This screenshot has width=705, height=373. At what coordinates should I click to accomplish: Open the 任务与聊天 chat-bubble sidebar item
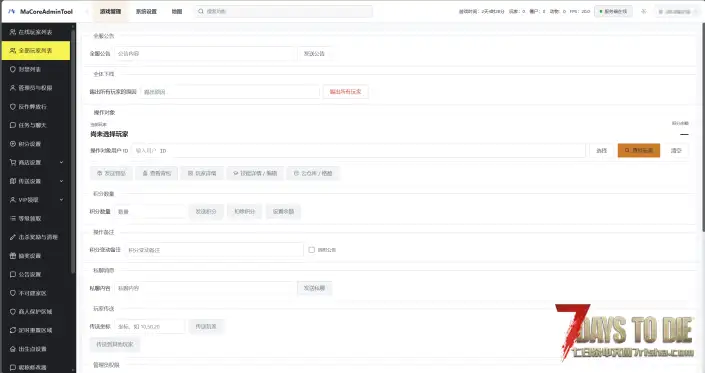[x=36, y=125]
